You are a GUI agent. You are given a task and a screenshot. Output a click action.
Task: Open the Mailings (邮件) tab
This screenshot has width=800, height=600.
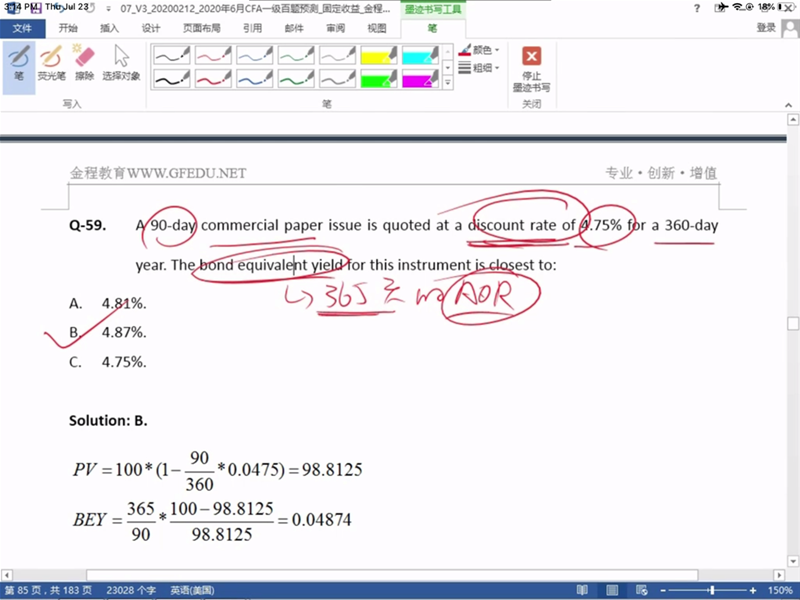tap(294, 28)
